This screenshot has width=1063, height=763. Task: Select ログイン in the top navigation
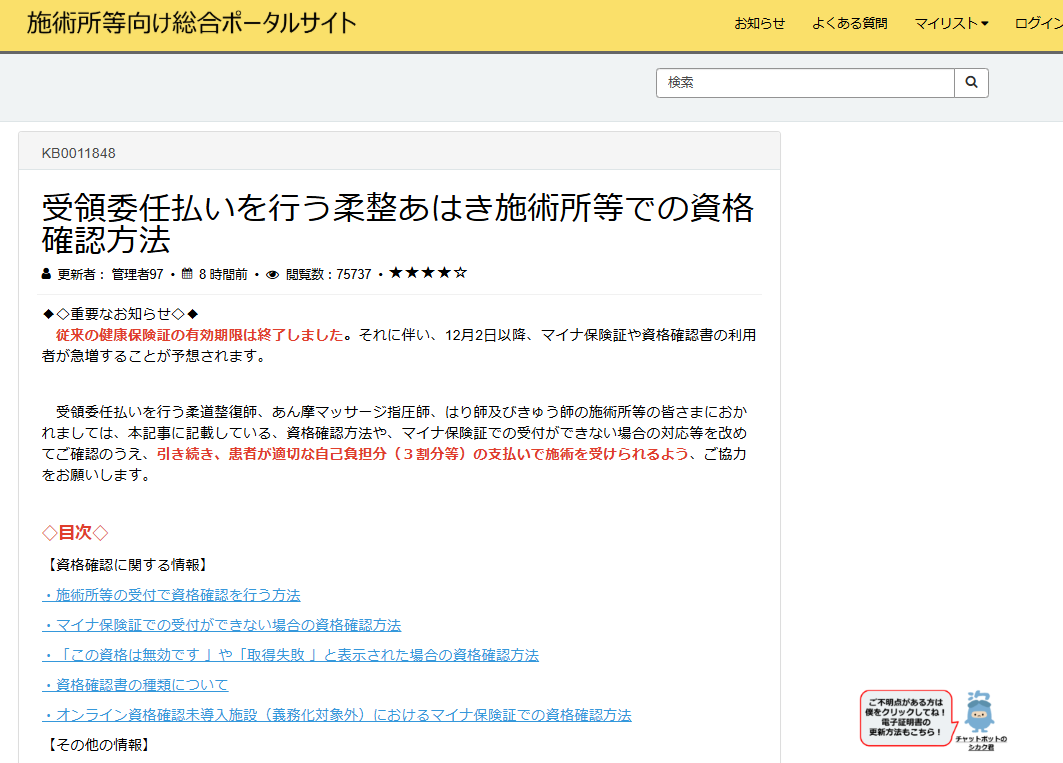pos(1038,24)
